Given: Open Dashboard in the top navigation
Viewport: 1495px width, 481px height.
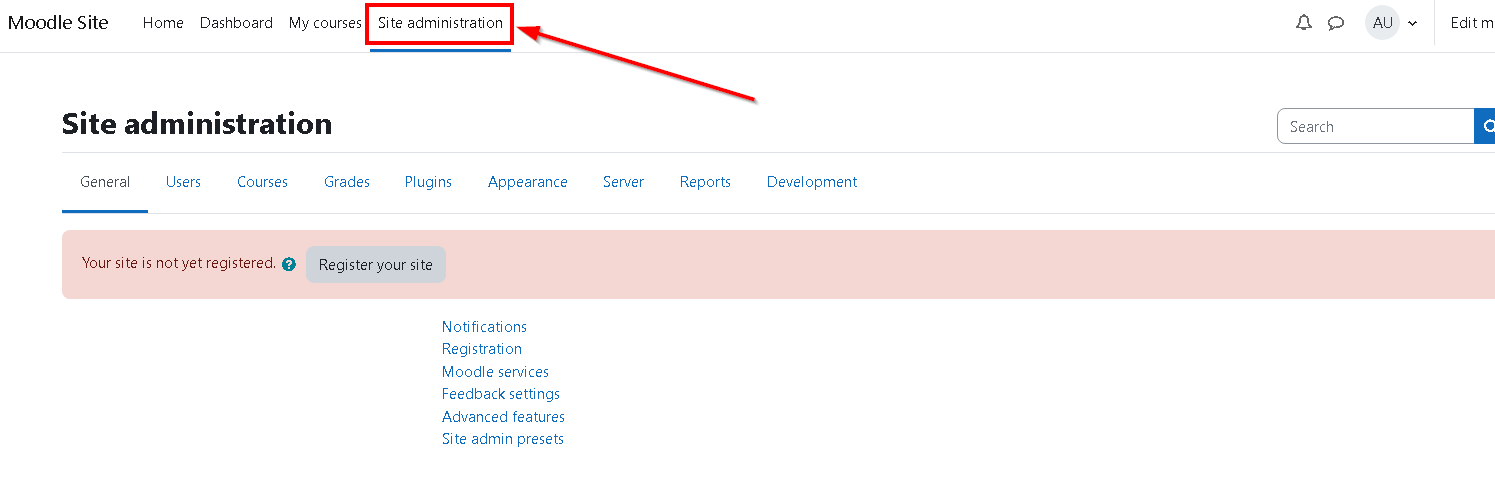Looking at the screenshot, I should click(x=236, y=23).
